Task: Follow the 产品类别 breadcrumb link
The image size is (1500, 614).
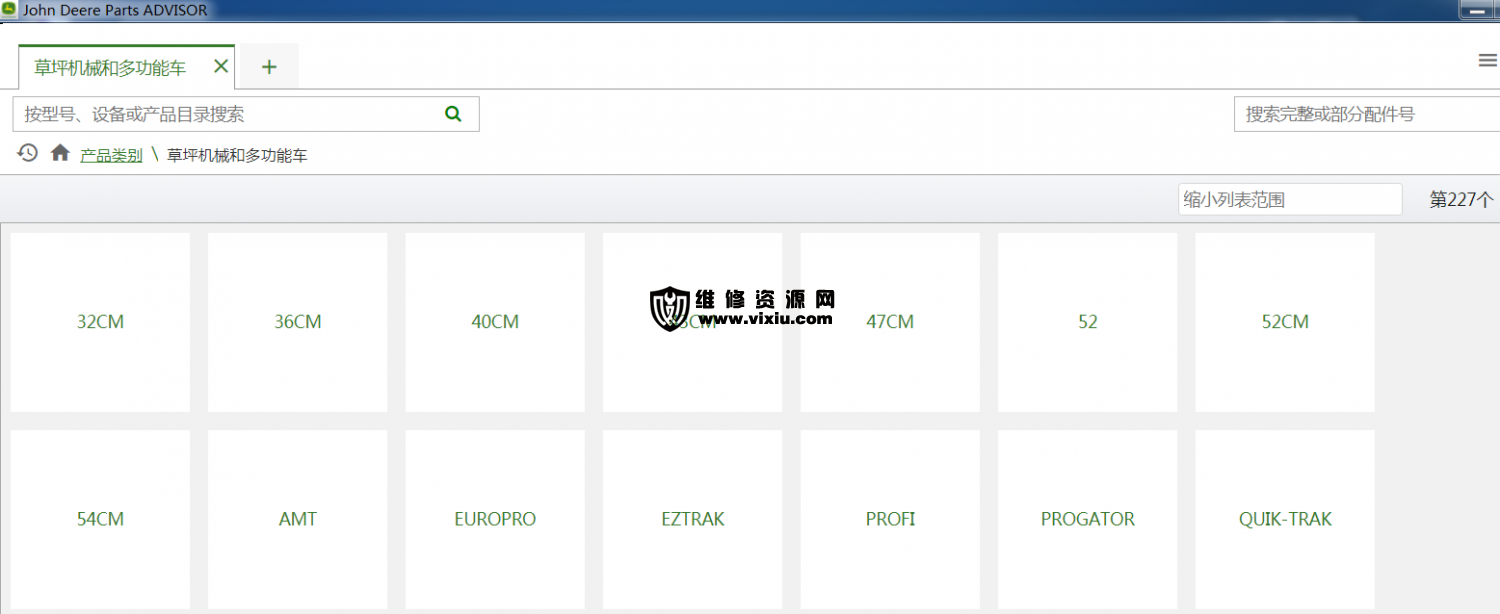Action: (x=111, y=155)
